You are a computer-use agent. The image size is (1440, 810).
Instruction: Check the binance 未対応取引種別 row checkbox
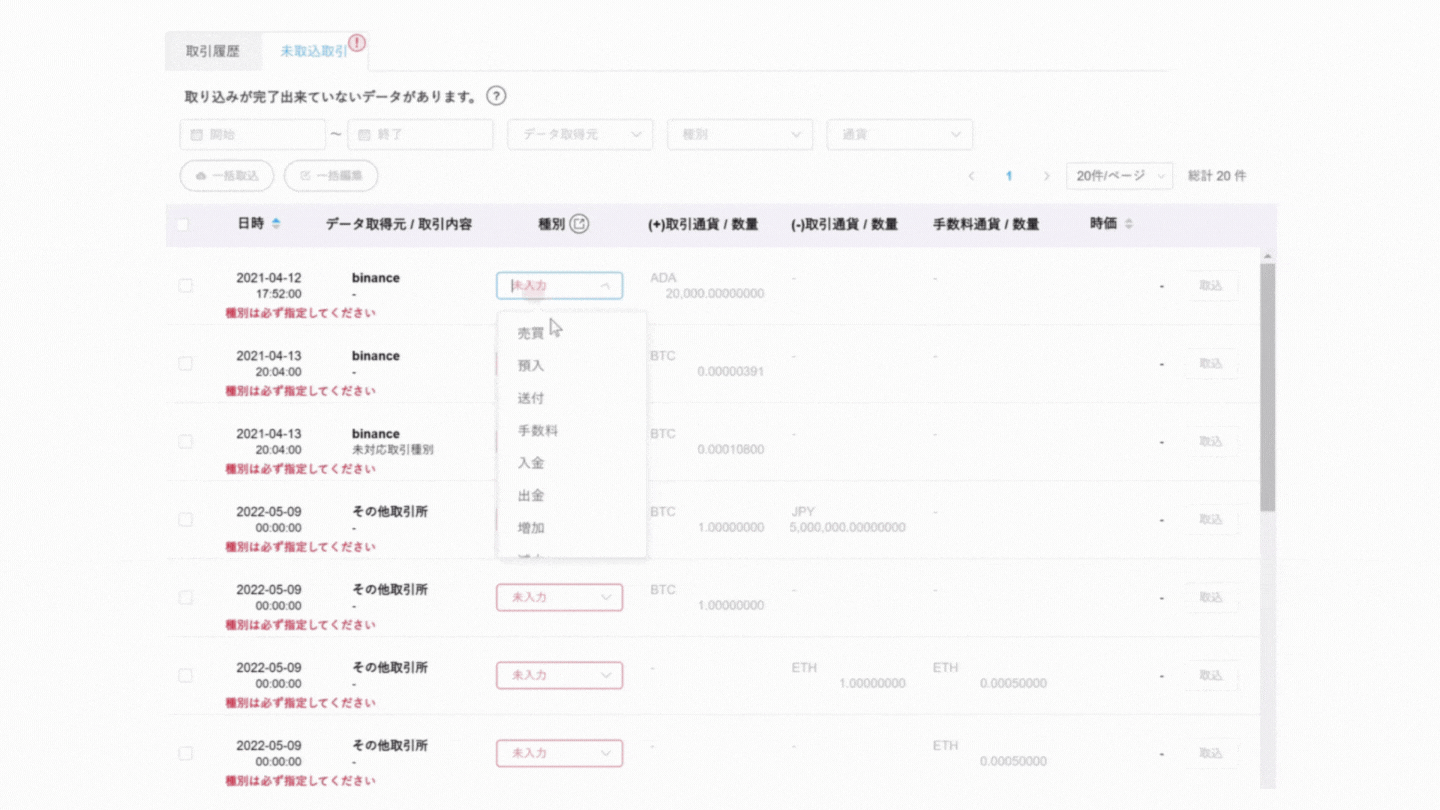(x=185, y=442)
